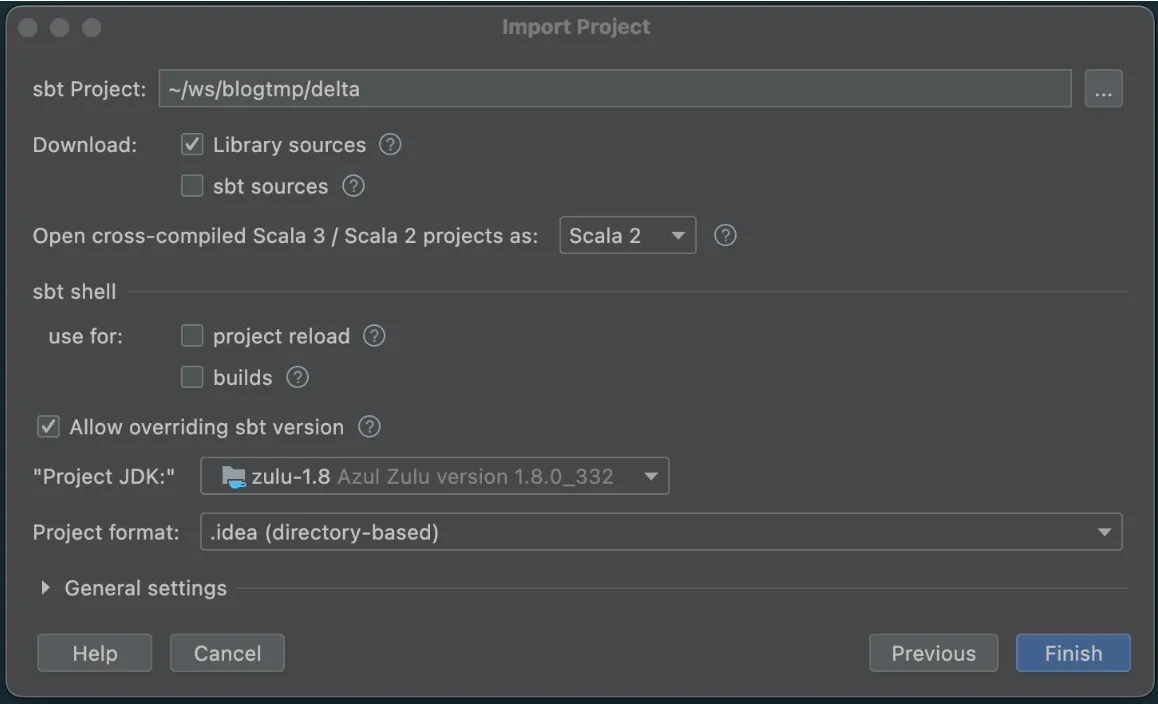Click help icon next to project reload
The width and height of the screenshot is (1158, 704).
(x=374, y=336)
